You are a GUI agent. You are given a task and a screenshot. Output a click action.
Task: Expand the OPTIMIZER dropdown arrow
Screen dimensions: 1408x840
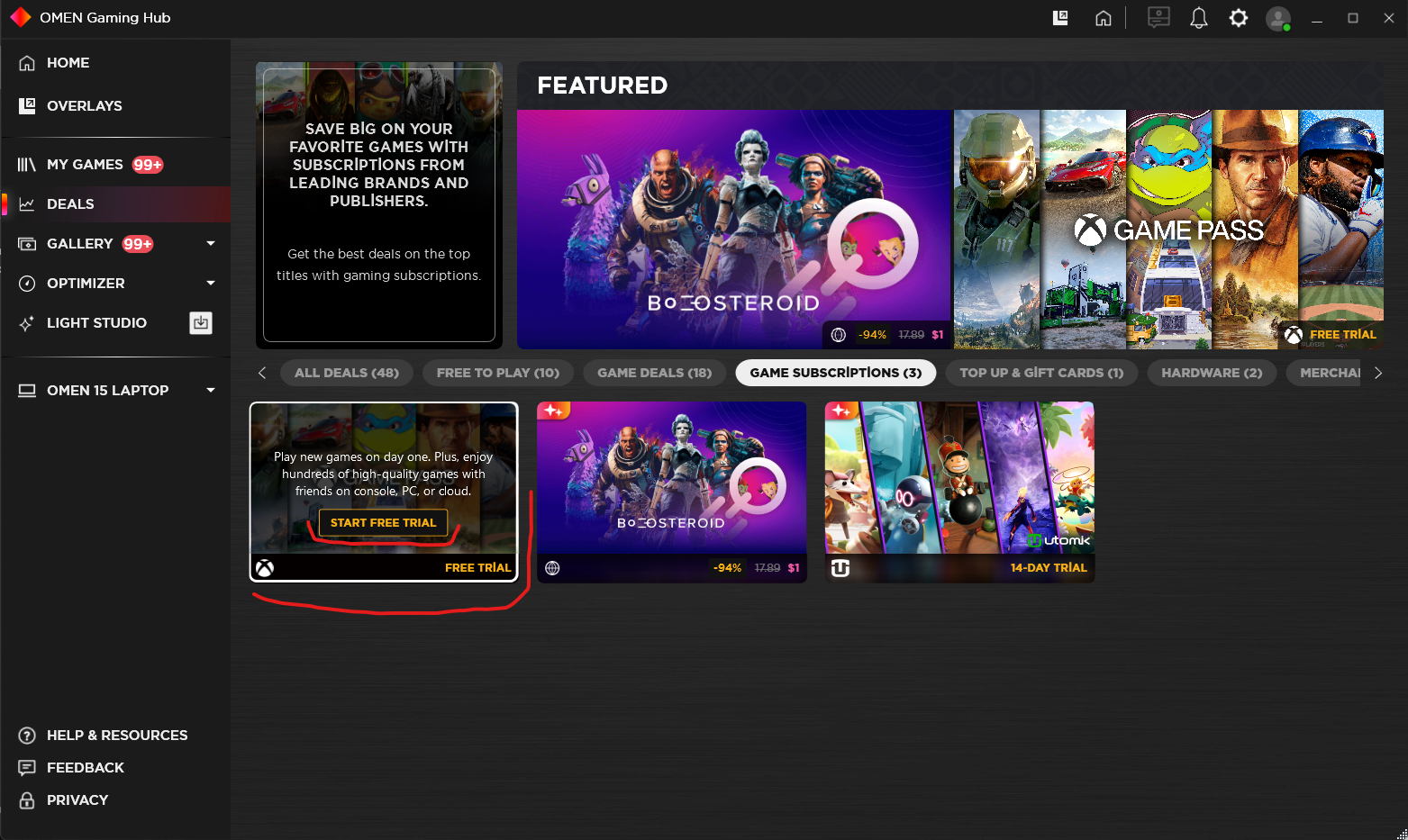click(211, 283)
